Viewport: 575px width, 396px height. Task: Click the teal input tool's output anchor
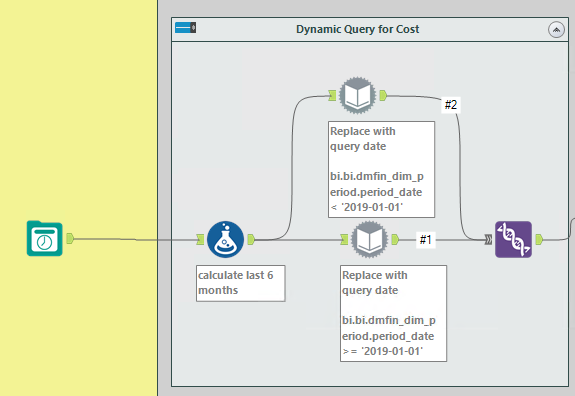(70, 239)
